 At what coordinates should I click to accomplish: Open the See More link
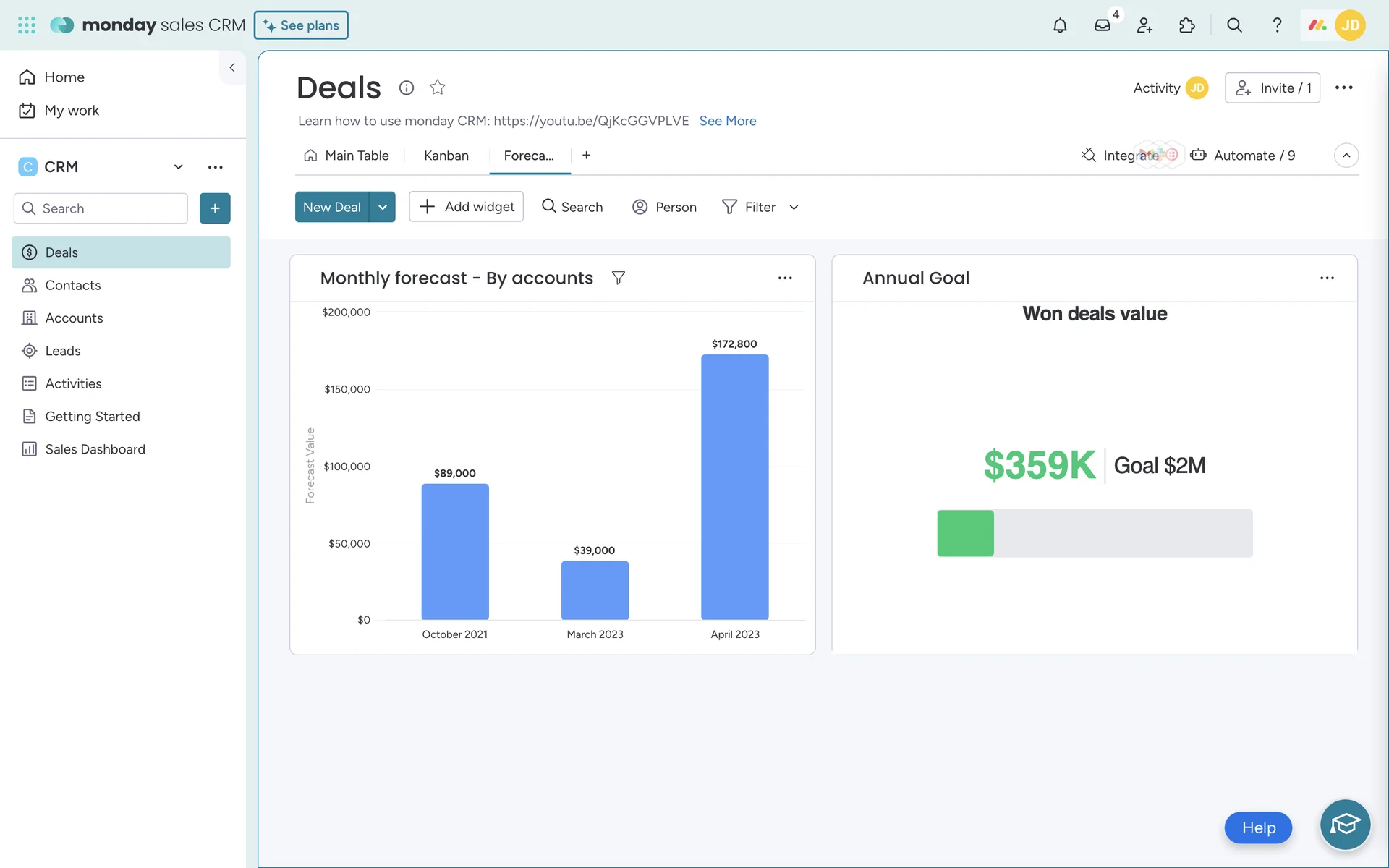click(x=727, y=121)
